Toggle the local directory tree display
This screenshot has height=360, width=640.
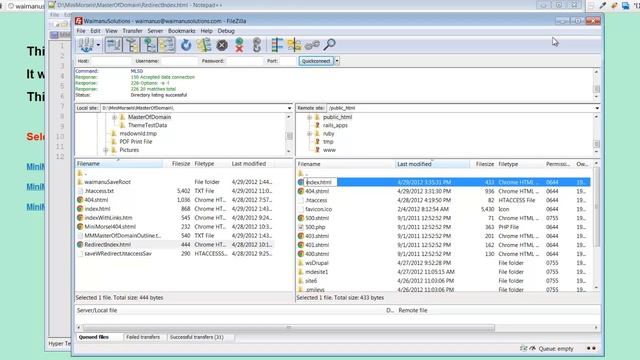tap(131, 45)
